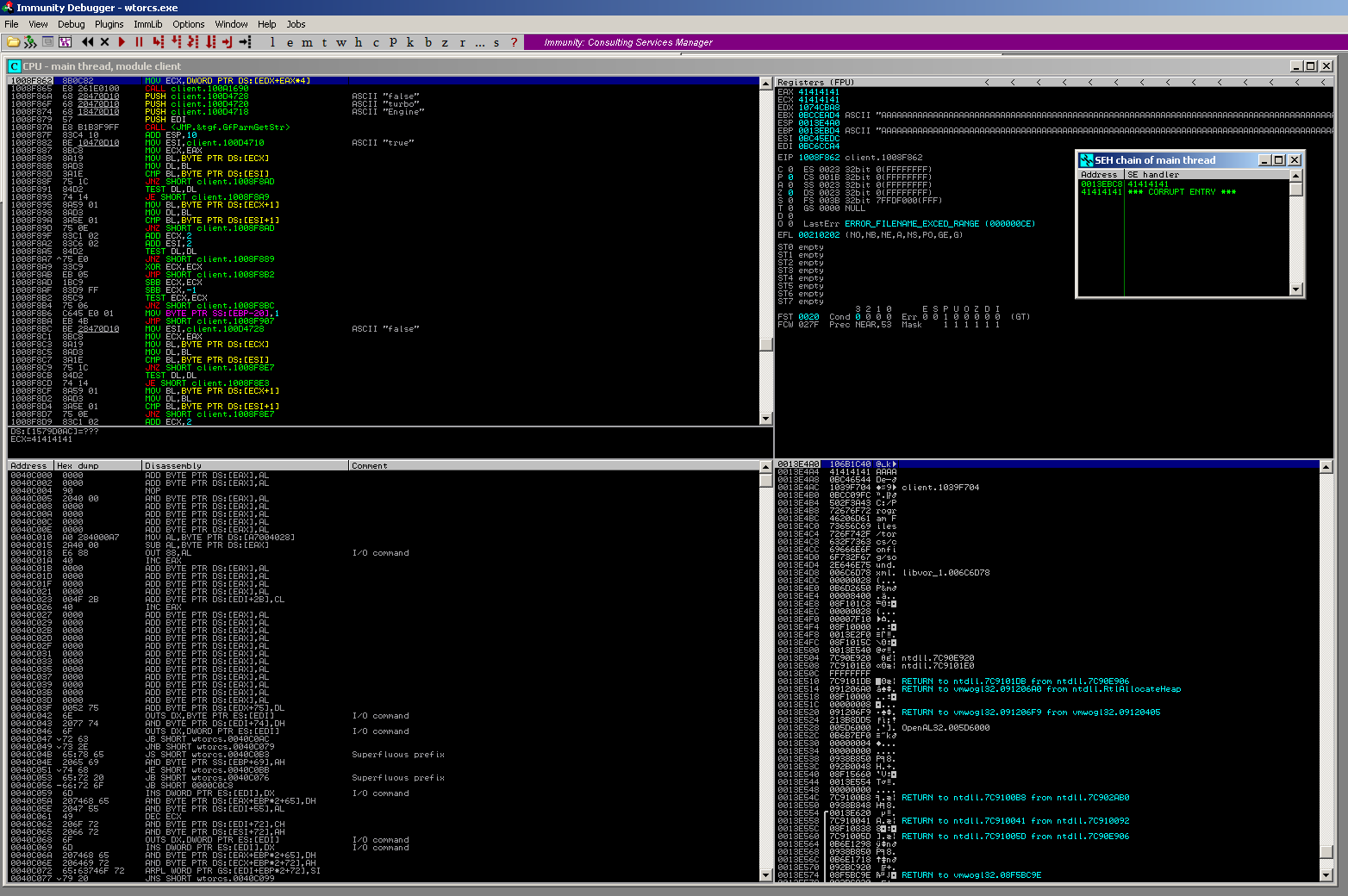
Task: Select the ASCII "Engine" comment line
Action: coord(388,112)
